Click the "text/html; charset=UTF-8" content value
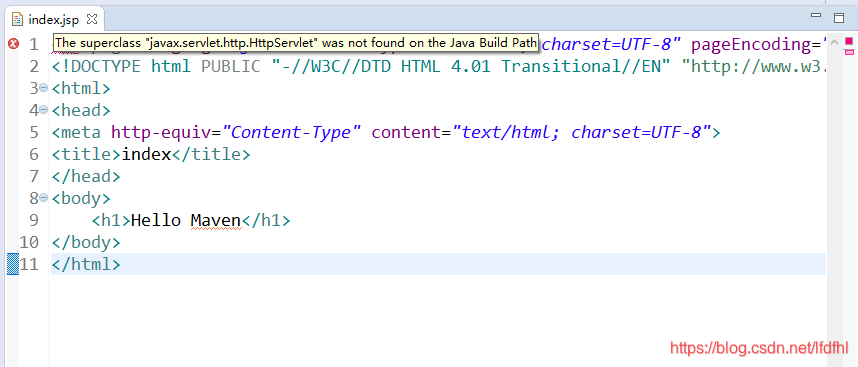 582,132
